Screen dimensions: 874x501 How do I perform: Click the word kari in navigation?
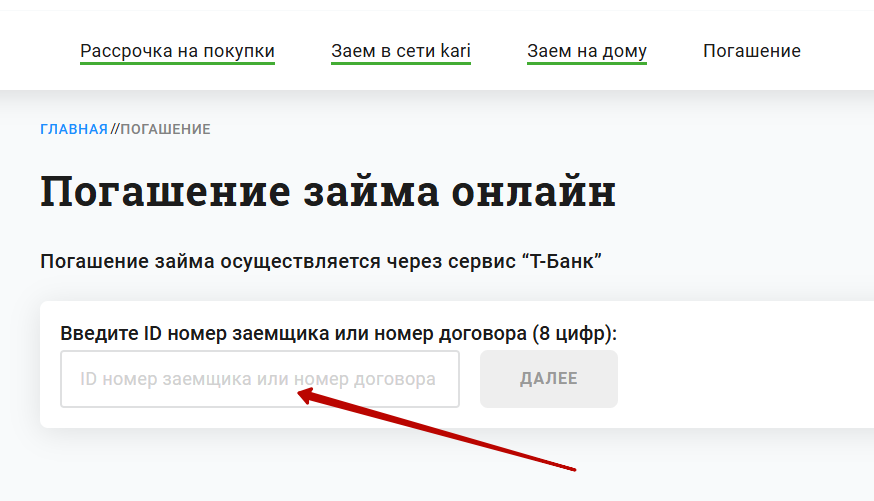point(455,51)
